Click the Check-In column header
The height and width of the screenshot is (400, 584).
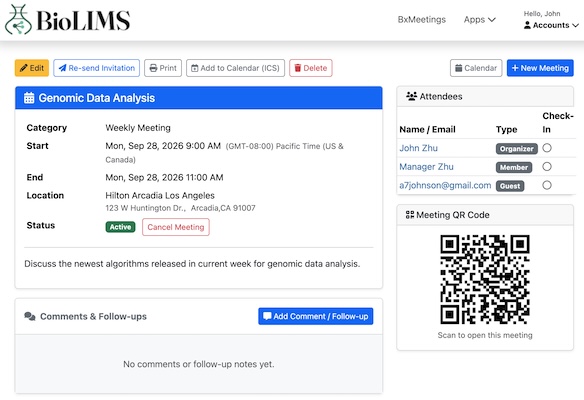tap(558, 123)
